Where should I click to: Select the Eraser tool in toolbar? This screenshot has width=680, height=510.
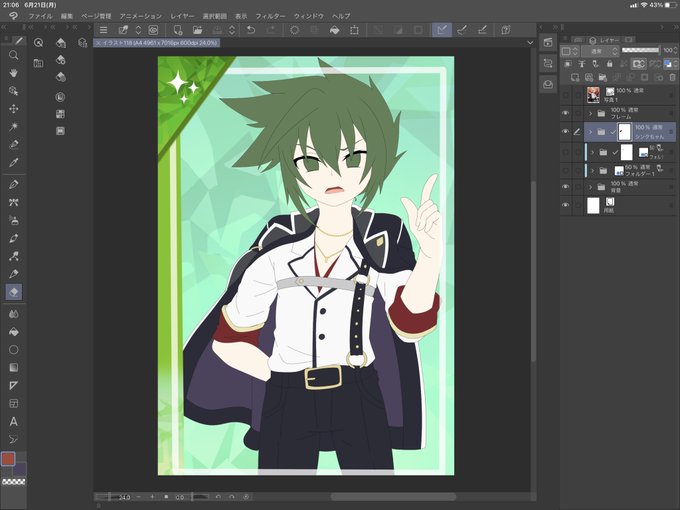(13, 292)
